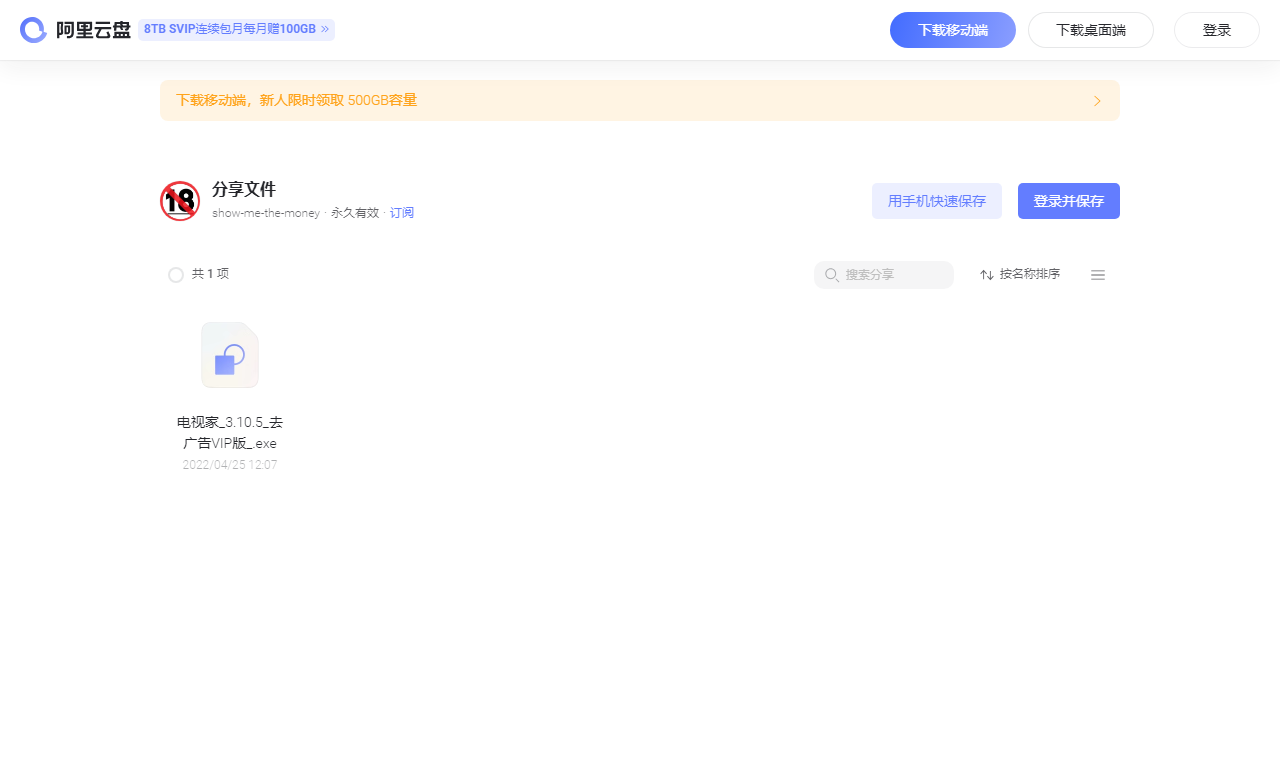Viewport: 1280px width, 768px height.
Task: Toggle the select-all circle checkbox
Action: click(176, 275)
